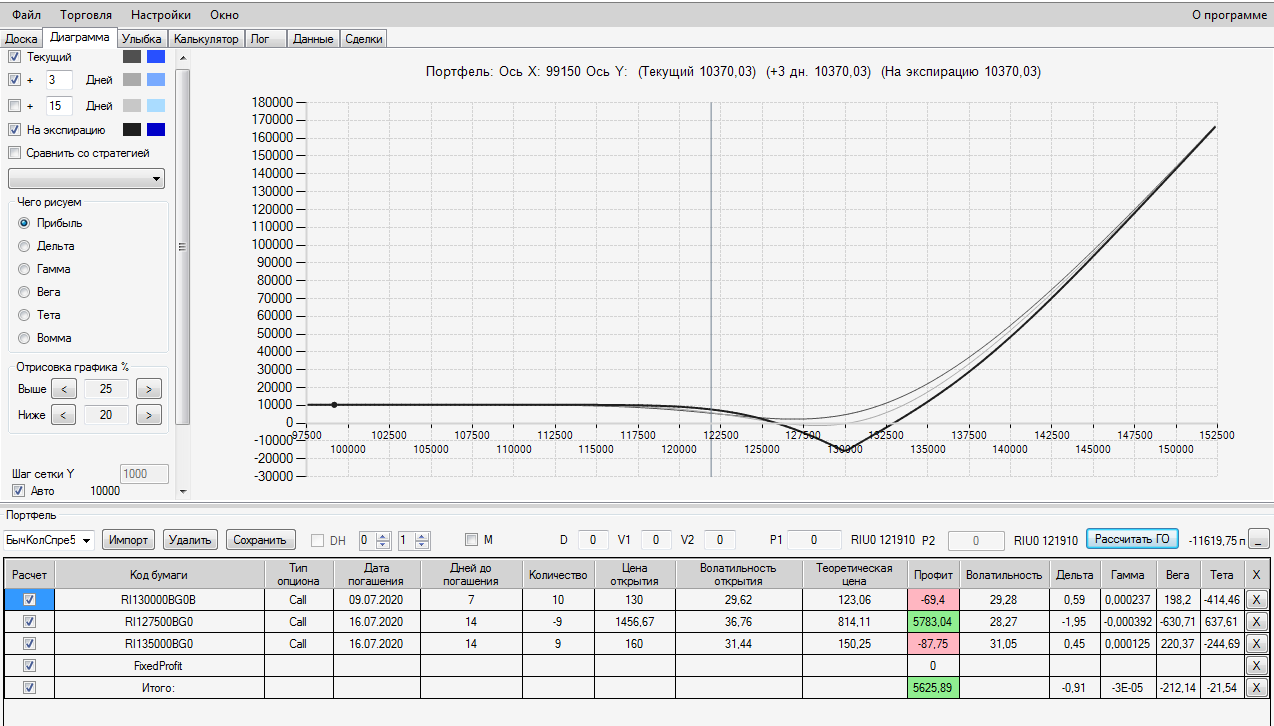1274x726 pixels.
Task: Open О программе menu item
Action: point(1229,15)
